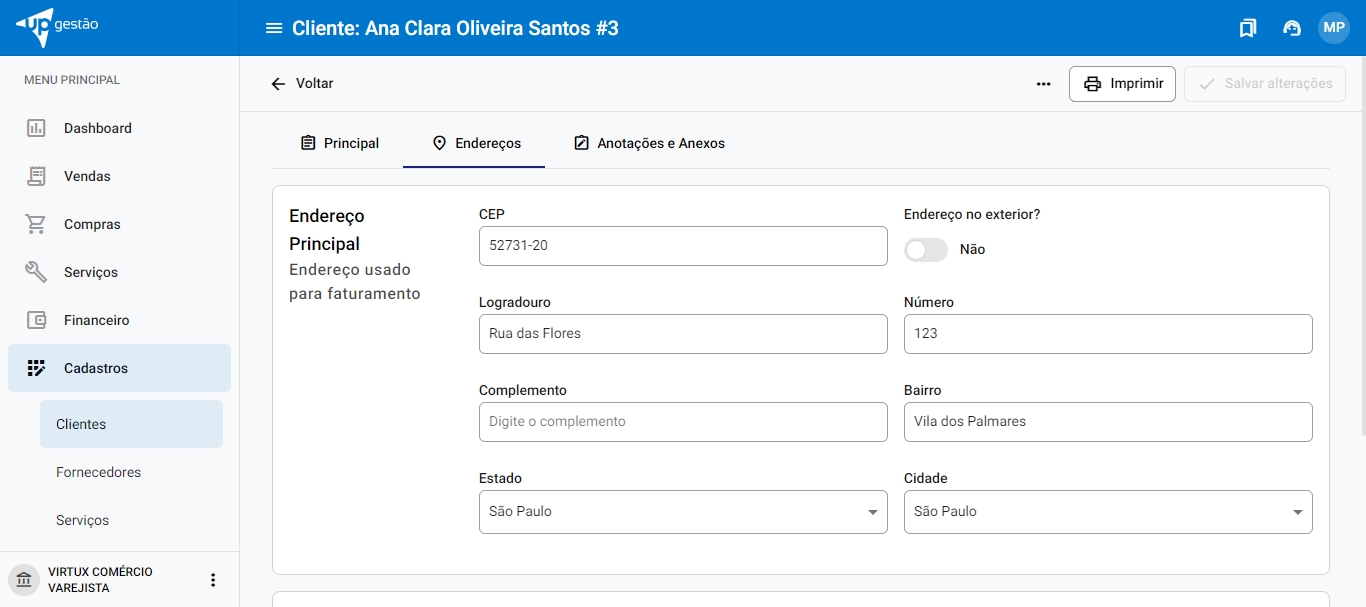
Task: Open company options beside Virtux Comércio Varejista
Action: click(212, 580)
